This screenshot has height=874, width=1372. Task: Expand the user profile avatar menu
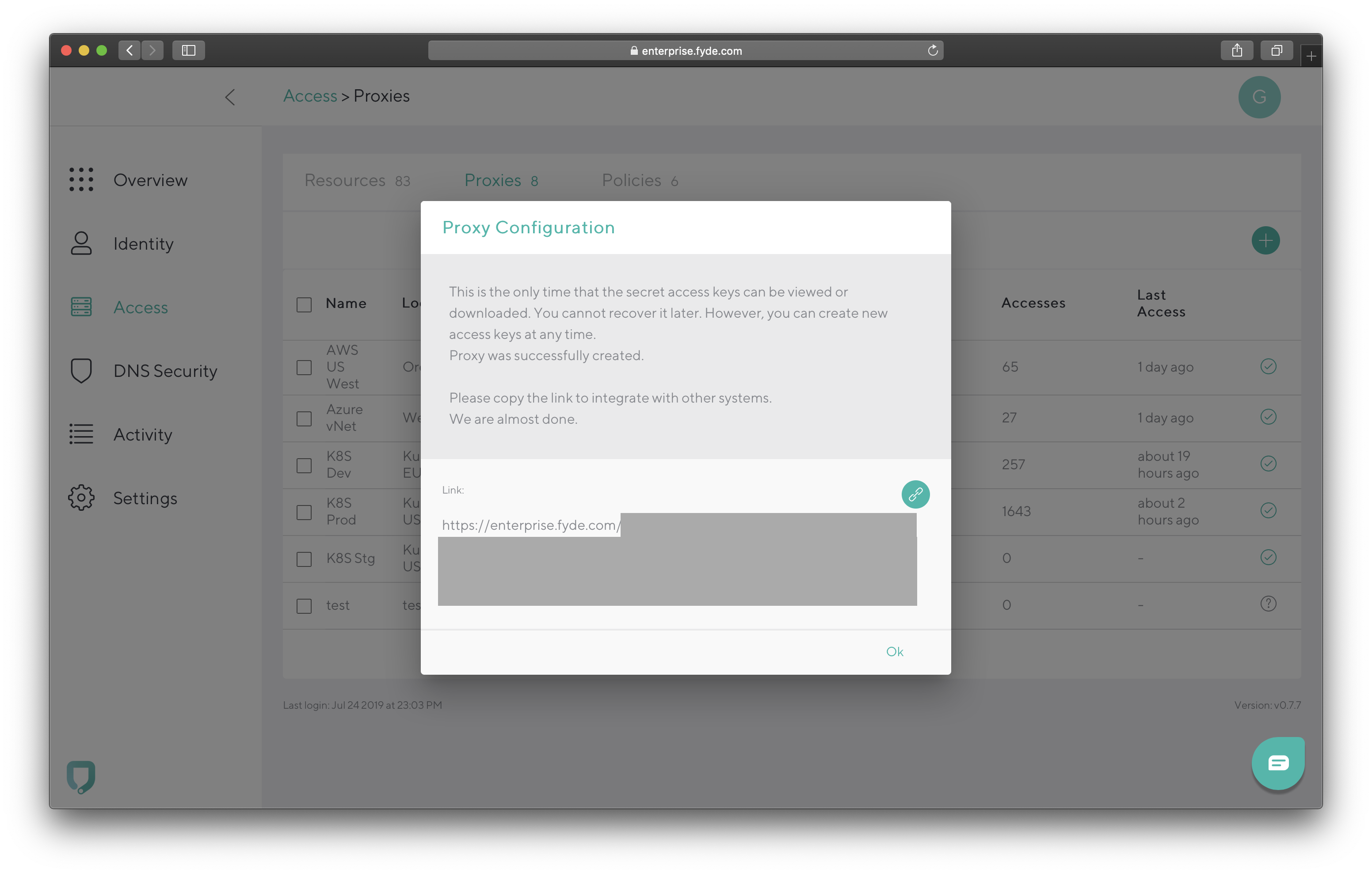[1259, 97]
